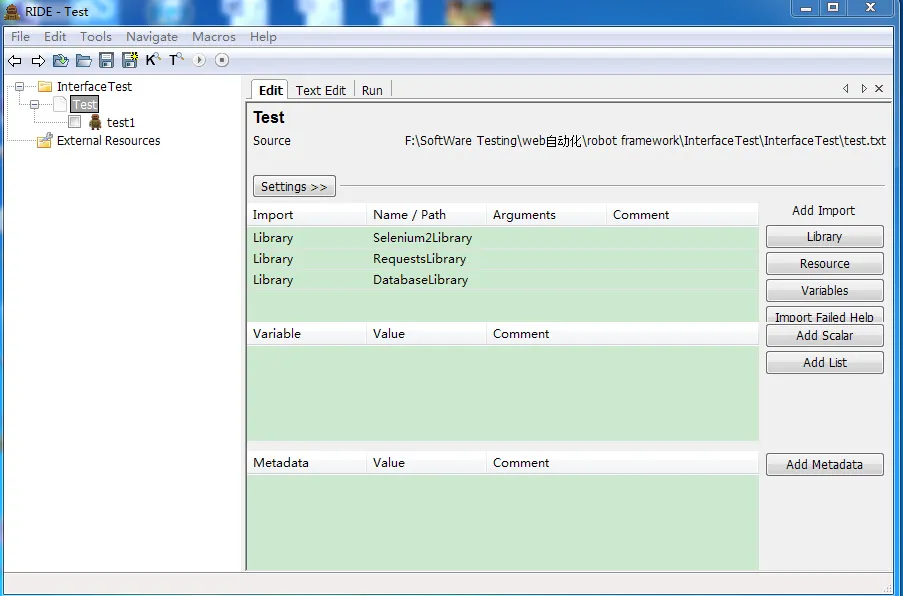Switch to the Edit tab
Viewport: 903px width, 596px height.
click(x=270, y=90)
